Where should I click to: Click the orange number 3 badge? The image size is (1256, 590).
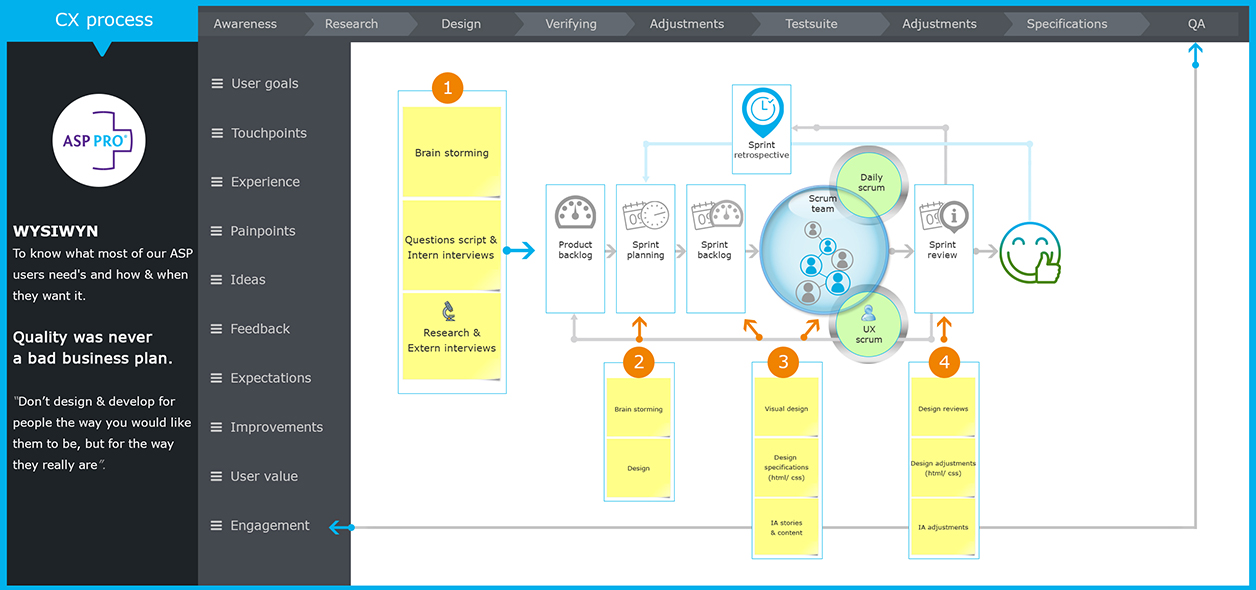(x=783, y=362)
